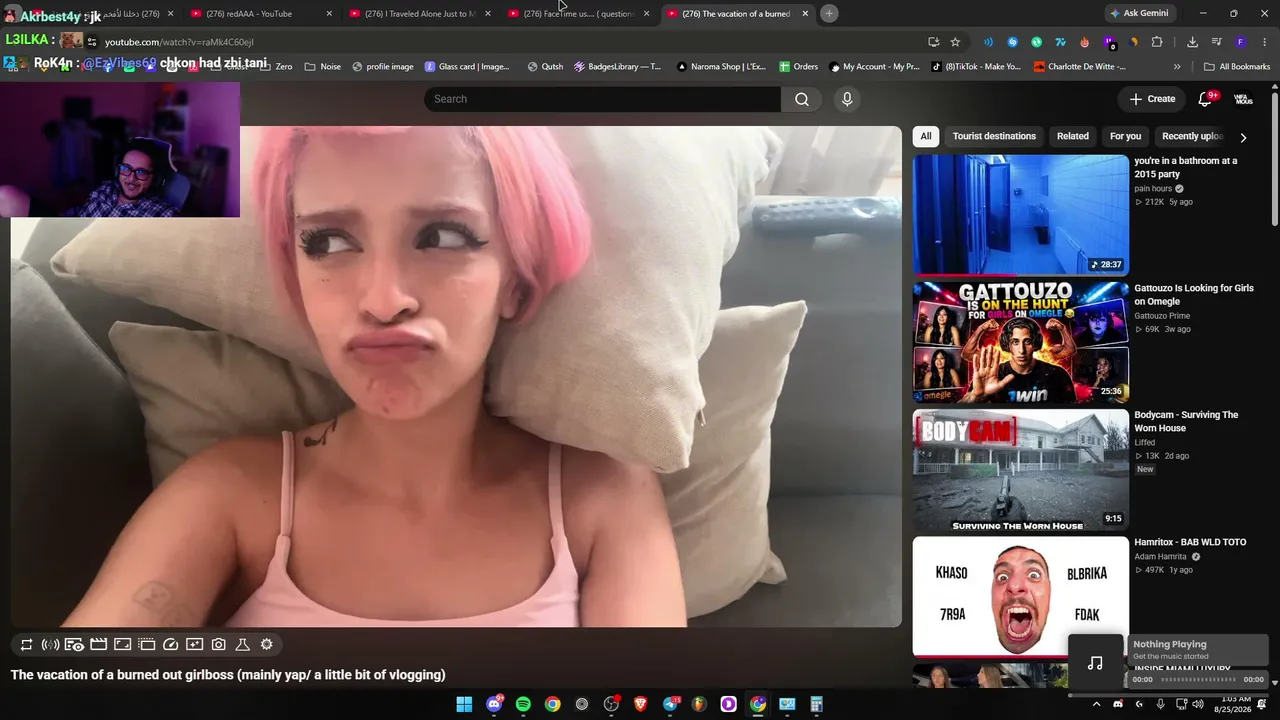The height and width of the screenshot is (720, 1280).
Task: Expand the hidden bookmarks chevron
Action: point(1177,67)
